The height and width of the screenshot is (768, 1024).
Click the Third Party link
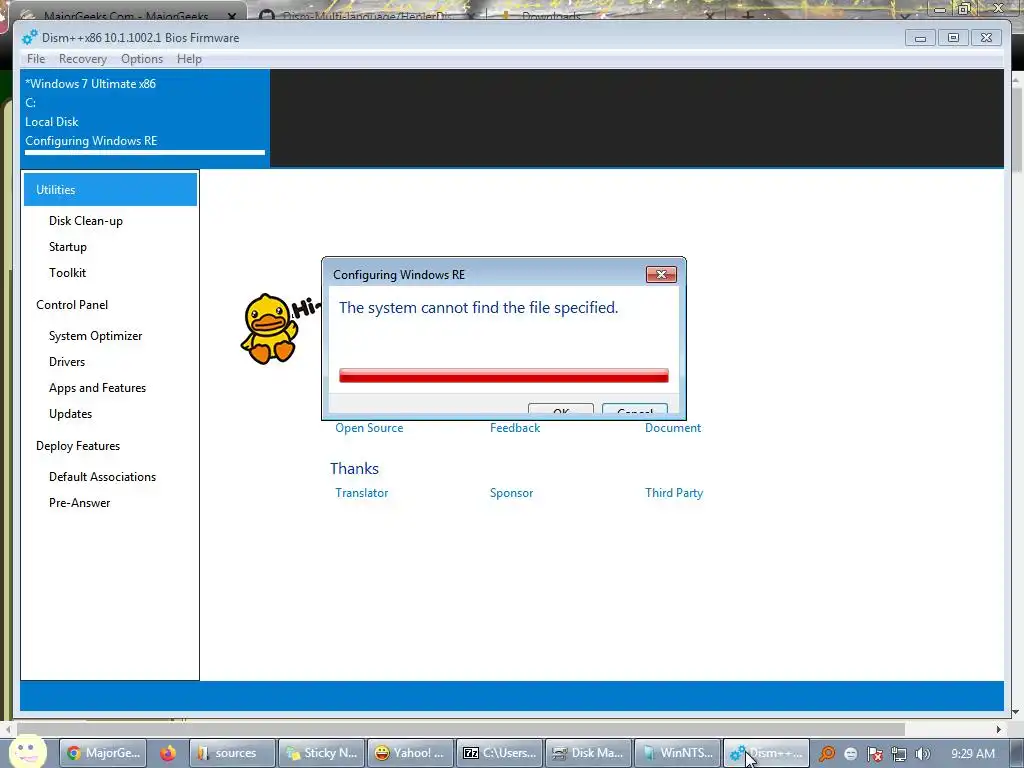tap(674, 493)
